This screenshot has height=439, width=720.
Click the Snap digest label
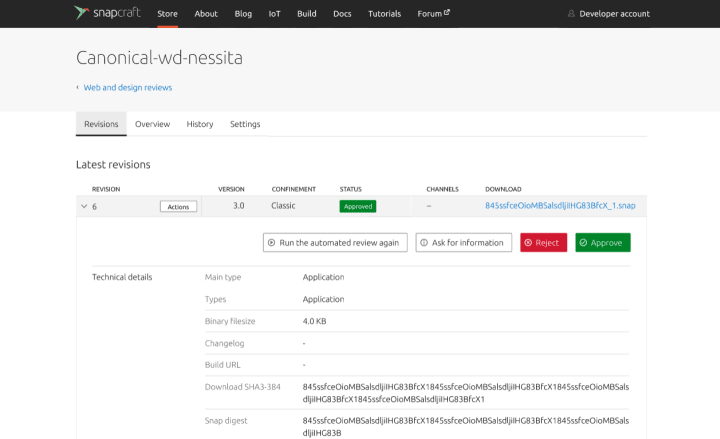(x=226, y=421)
